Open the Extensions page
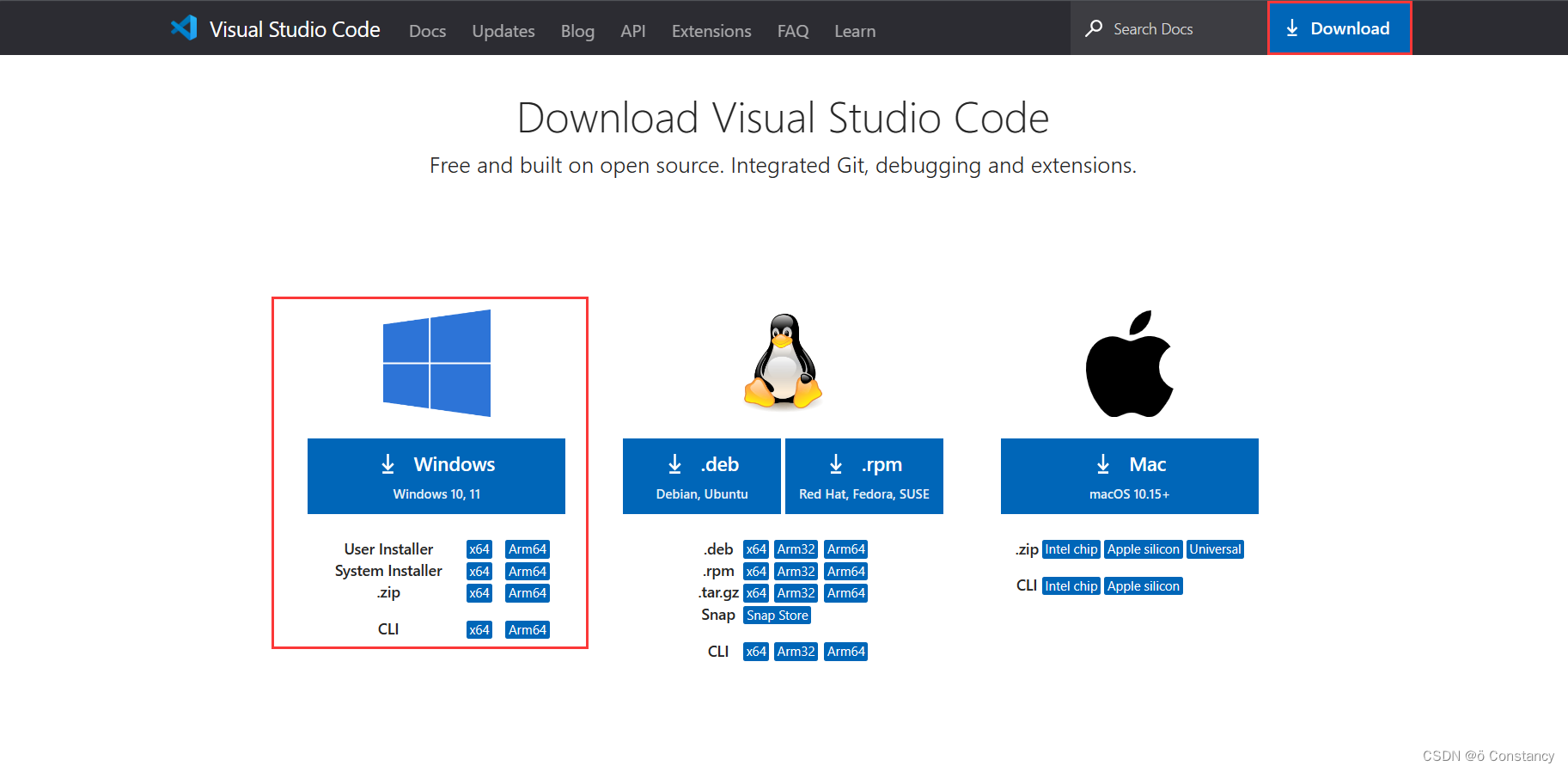This screenshot has height=772, width=1568. [x=711, y=31]
